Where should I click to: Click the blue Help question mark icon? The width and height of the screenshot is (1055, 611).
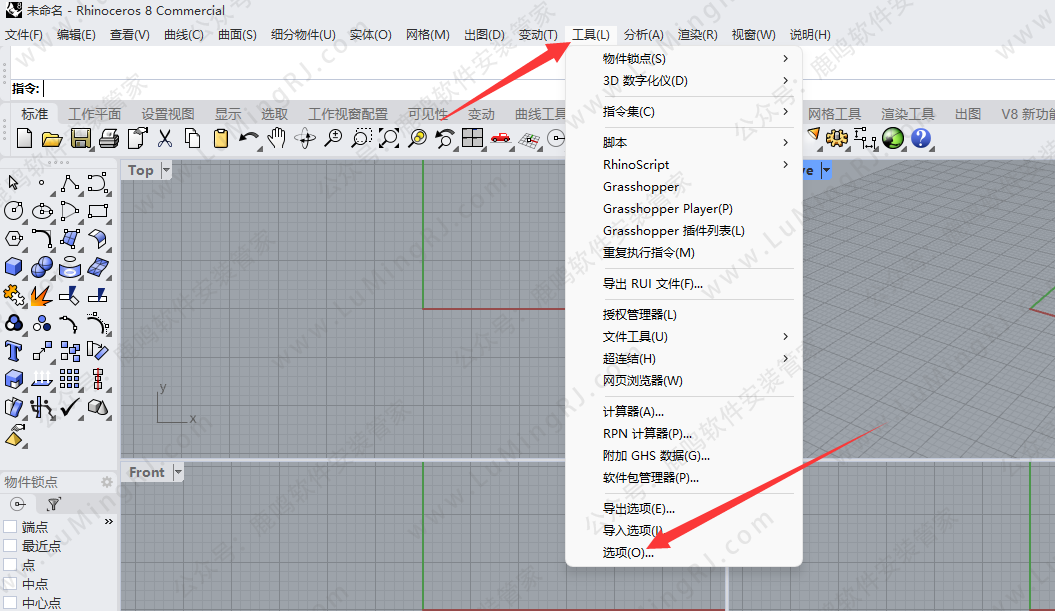(x=921, y=138)
